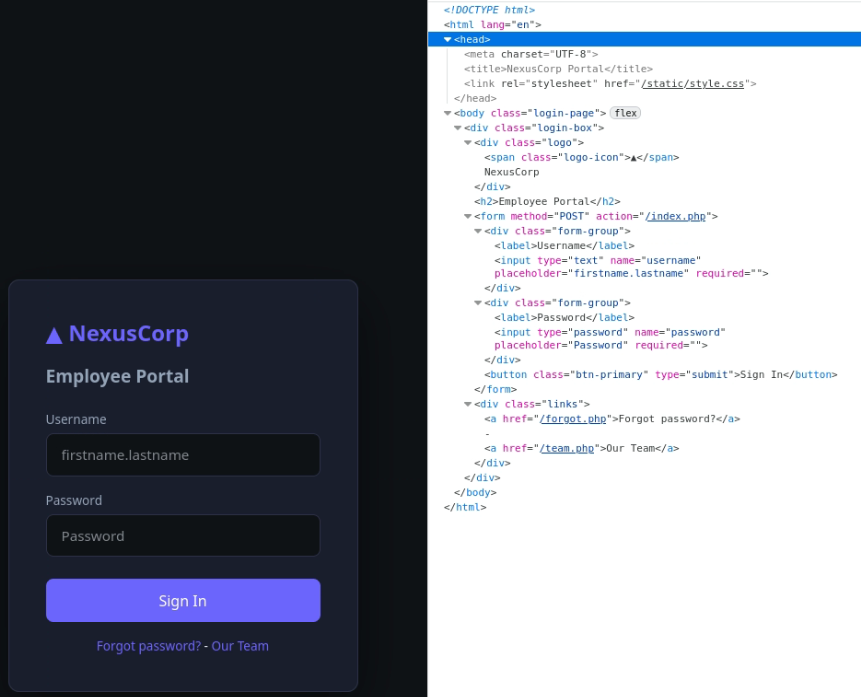Select the closing </html> tag line
861x697 pixels.
pyautogui.click(x=465, y=508)
